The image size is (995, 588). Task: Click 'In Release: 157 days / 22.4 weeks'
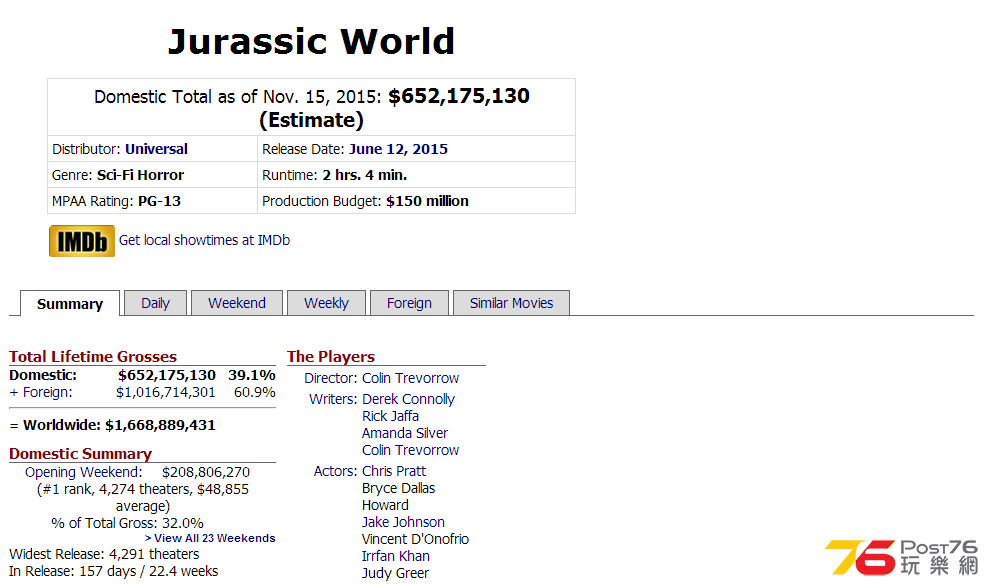point(114,572)
